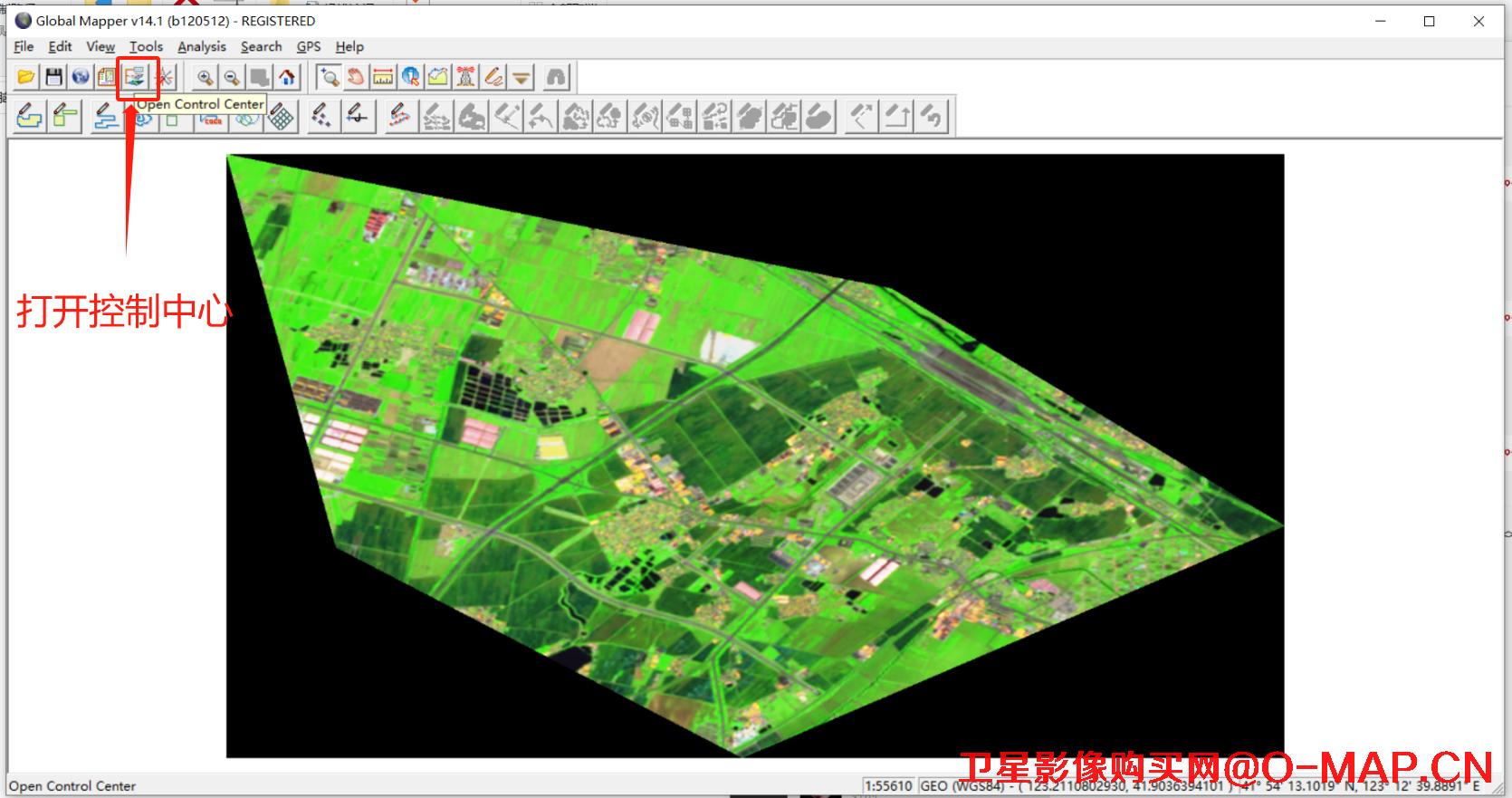Select the 3D Path Profile tool
The height and width of the screenshot is (798, 1512).
(438, 78)
